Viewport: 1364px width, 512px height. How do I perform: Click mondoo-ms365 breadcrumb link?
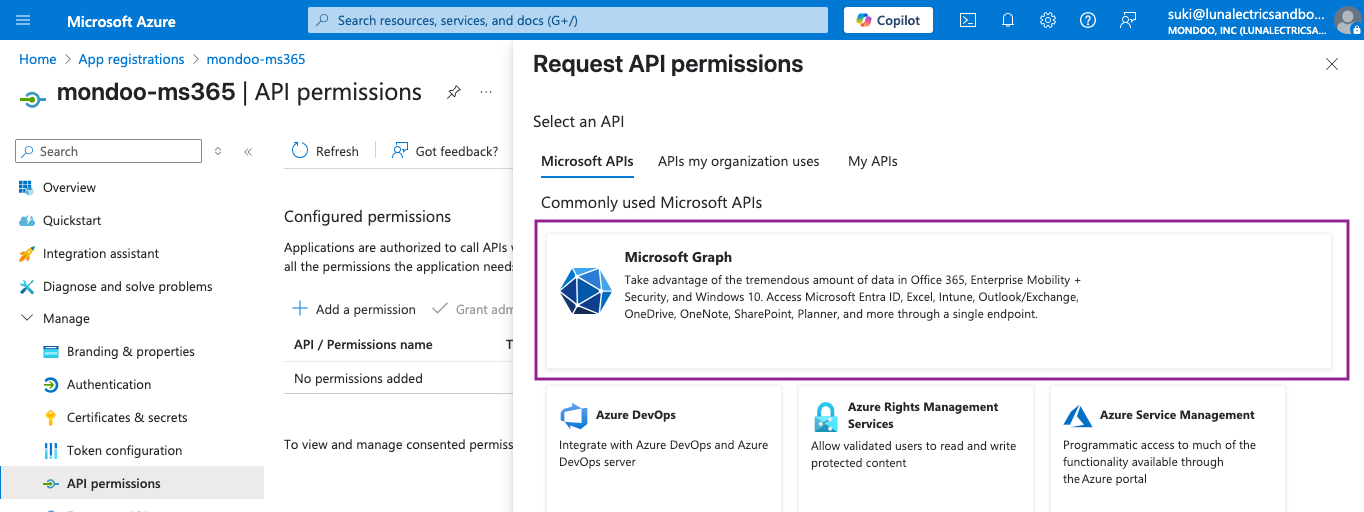coord(256,59)
